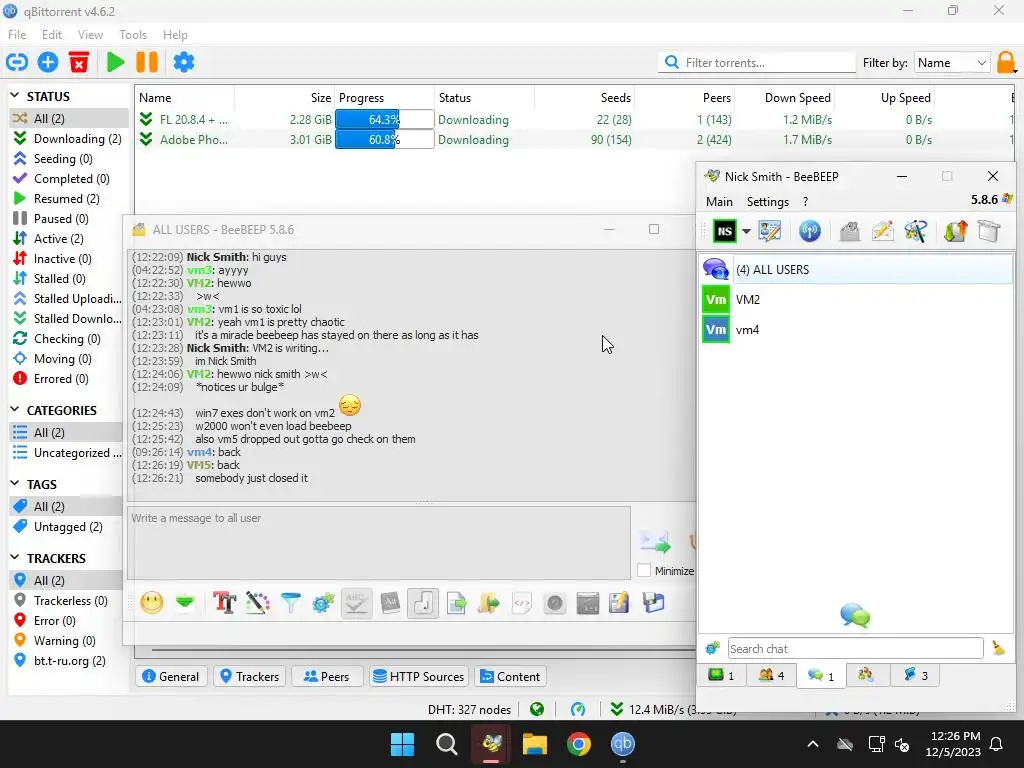Open the ? help menu in BeeBEEP

tap(805, 202)
